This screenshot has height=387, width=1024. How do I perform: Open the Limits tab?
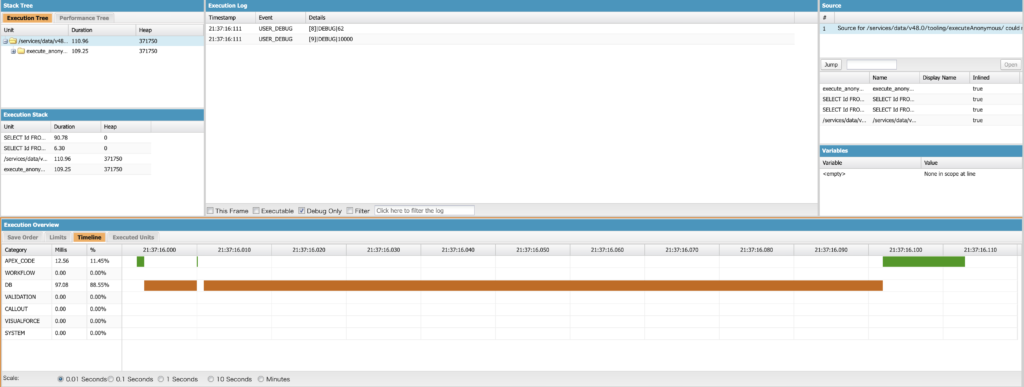point(58,237)
